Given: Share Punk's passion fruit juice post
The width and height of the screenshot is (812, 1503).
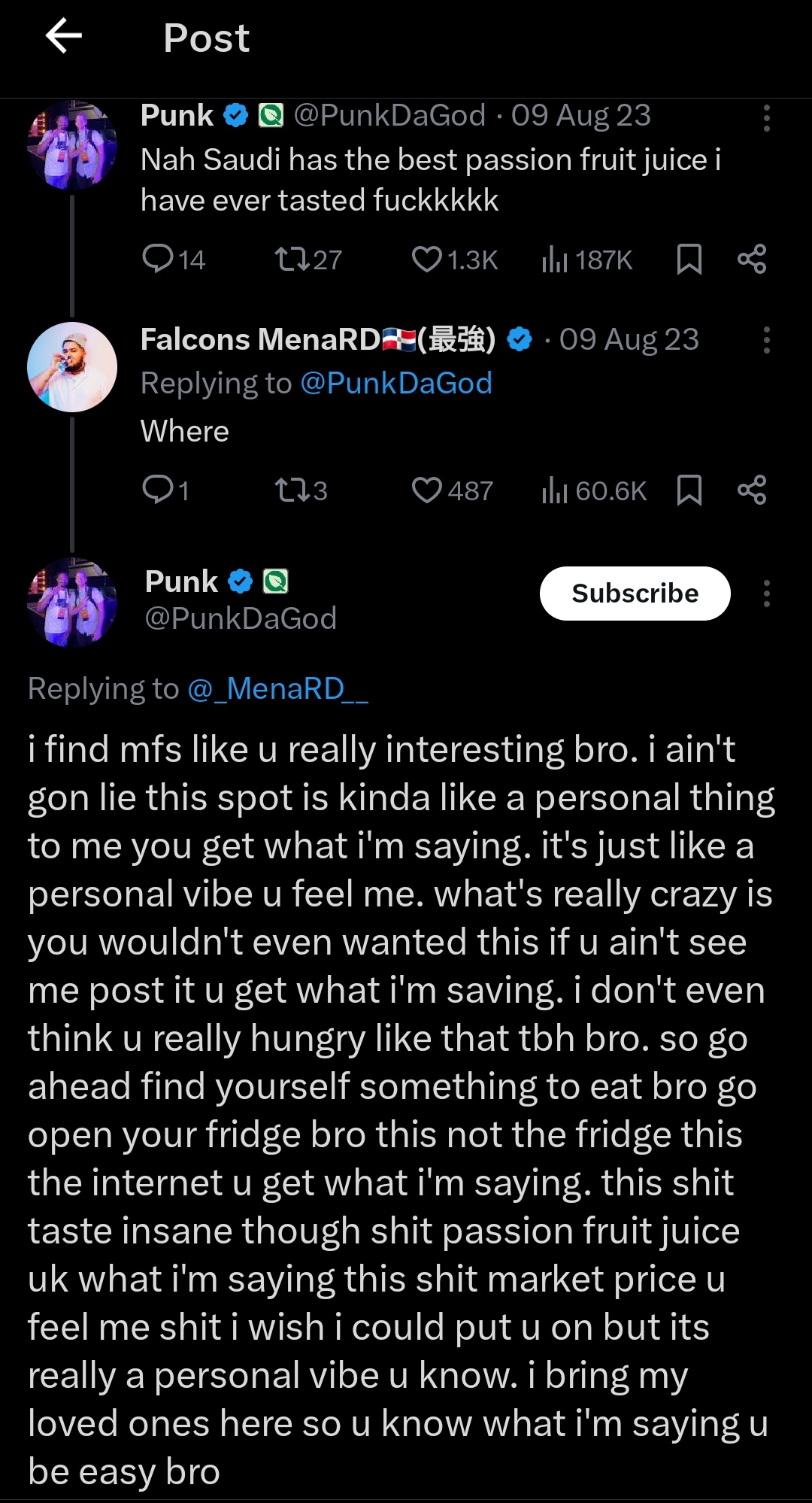Looking at the screenshot, I should click(752, 260).
